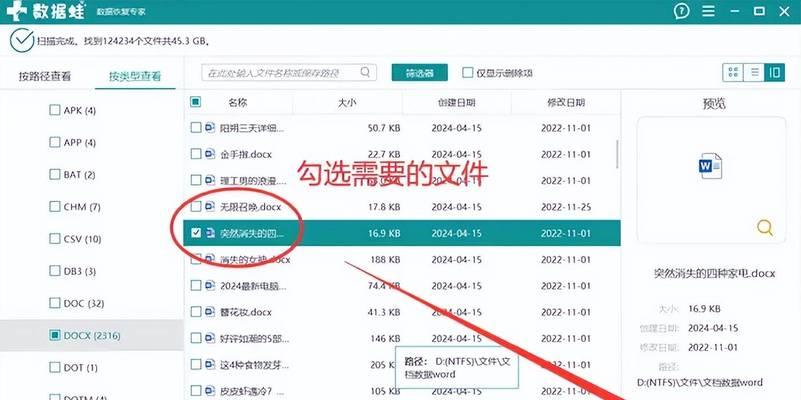This screenshot has width=801, height=400.
Task: Check the APP (4) type checkbox
Action: tap(55, 143)
